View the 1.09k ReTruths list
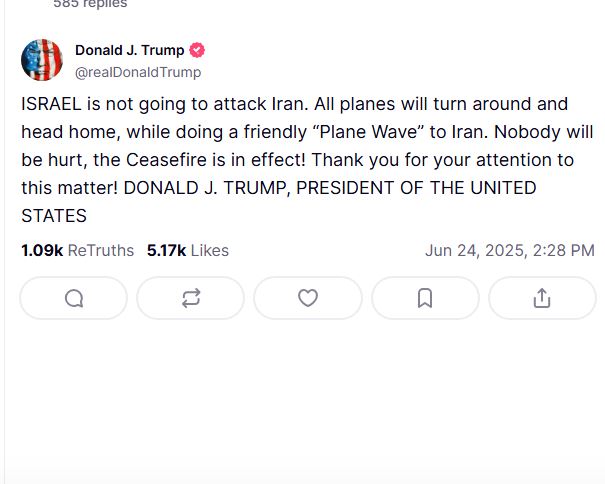The height and width of the screenshot is (484, 605). point(78,250)
